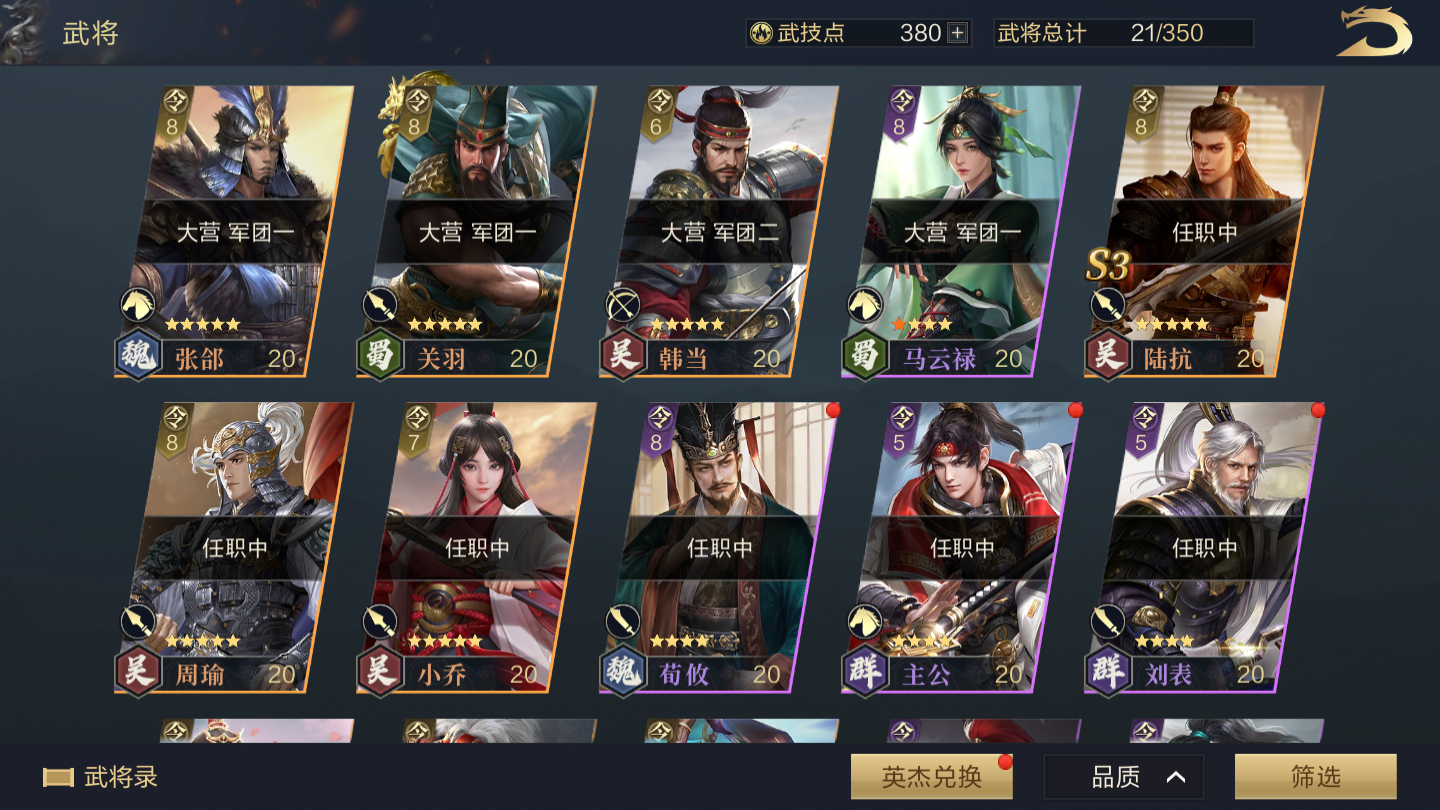The image size is (1440, 810).
Task: Open the 英杰兑换 exchange button
Action: click(931, 777)
